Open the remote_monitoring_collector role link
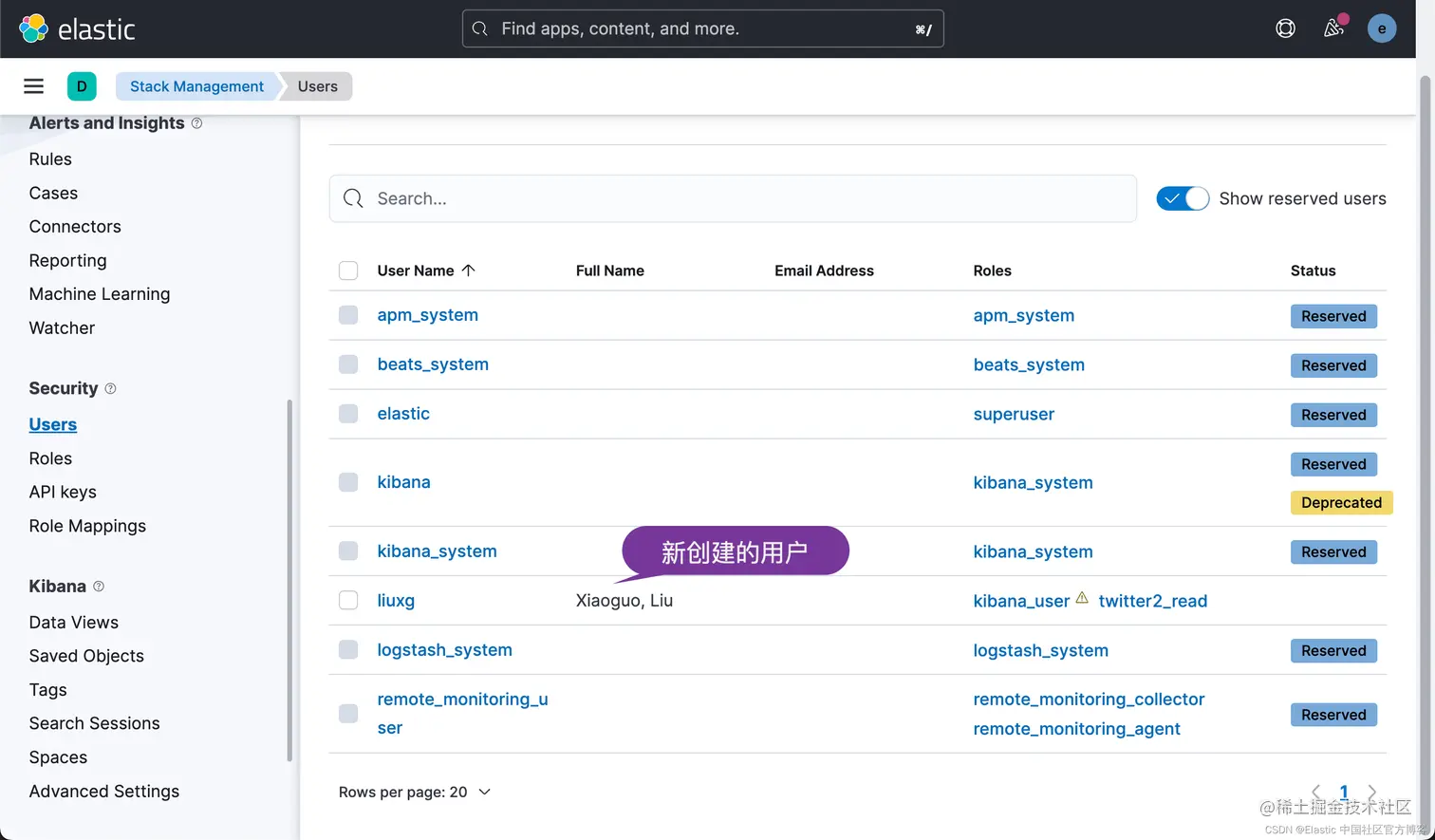 [1089, 700]
